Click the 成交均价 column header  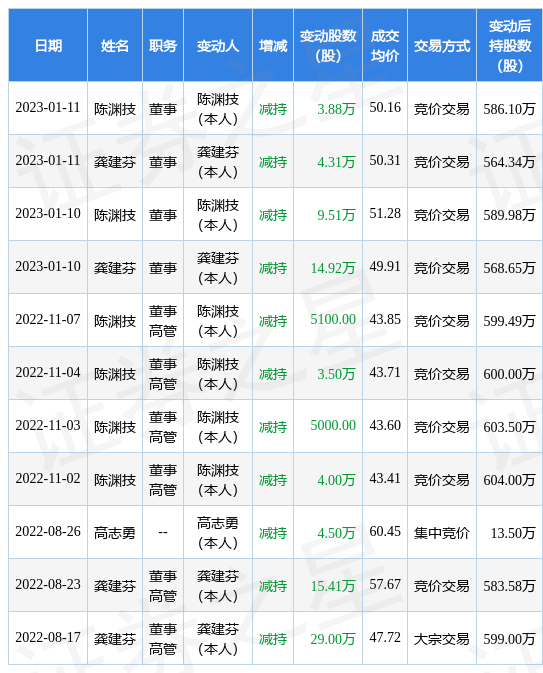point(385,45)
